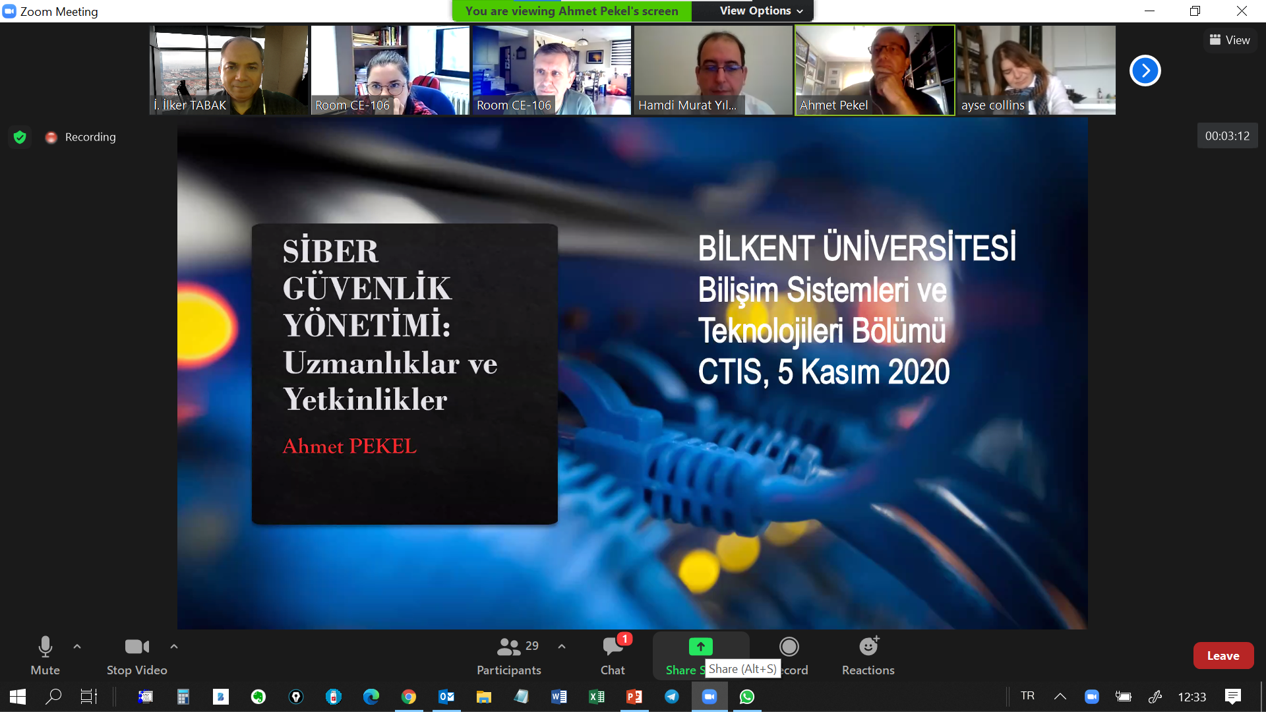Click the green Share Screen icon
1266x712 pixels.
pos(700,647)
